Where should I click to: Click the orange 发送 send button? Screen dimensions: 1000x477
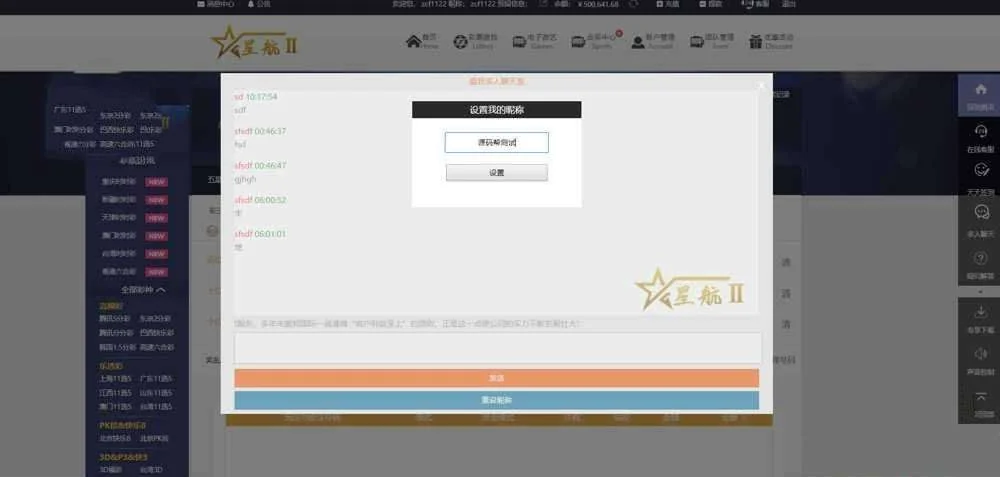pyautogui.click(x=496, y=378)
